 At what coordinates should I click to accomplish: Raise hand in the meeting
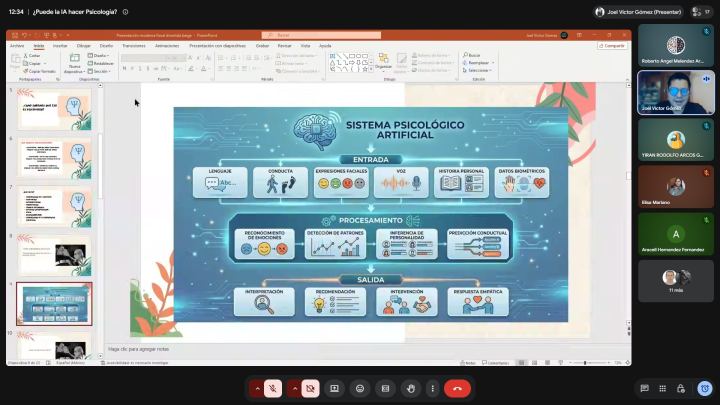click(x=411, y=388)
